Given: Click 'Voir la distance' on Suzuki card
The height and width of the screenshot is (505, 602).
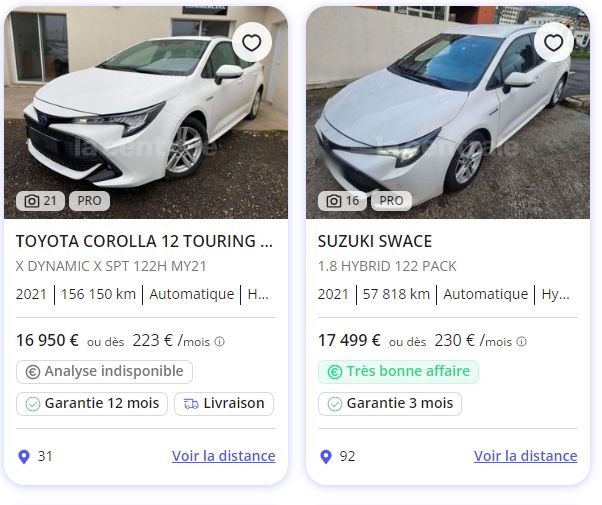Looking at the screenshot, I should [x=525, y=456].
